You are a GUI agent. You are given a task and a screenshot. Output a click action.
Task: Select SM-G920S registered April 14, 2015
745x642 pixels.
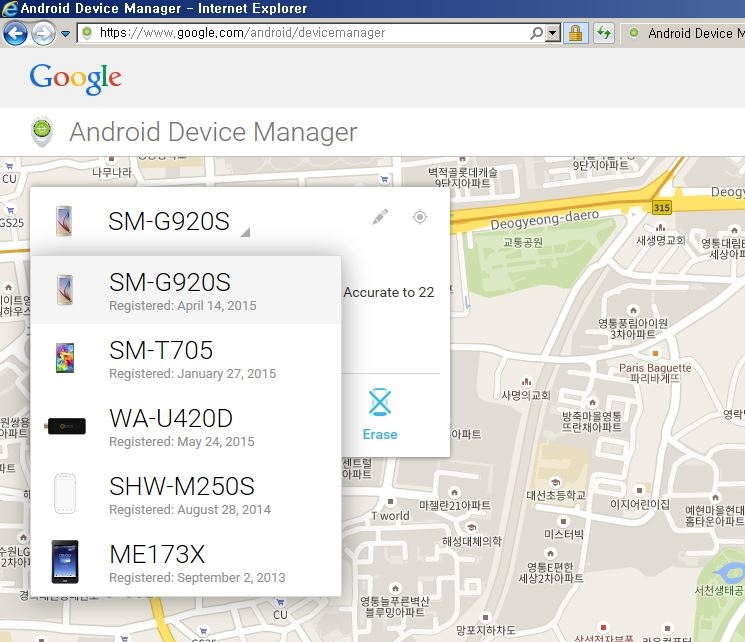pyautogui.click(x=186, y=290)
